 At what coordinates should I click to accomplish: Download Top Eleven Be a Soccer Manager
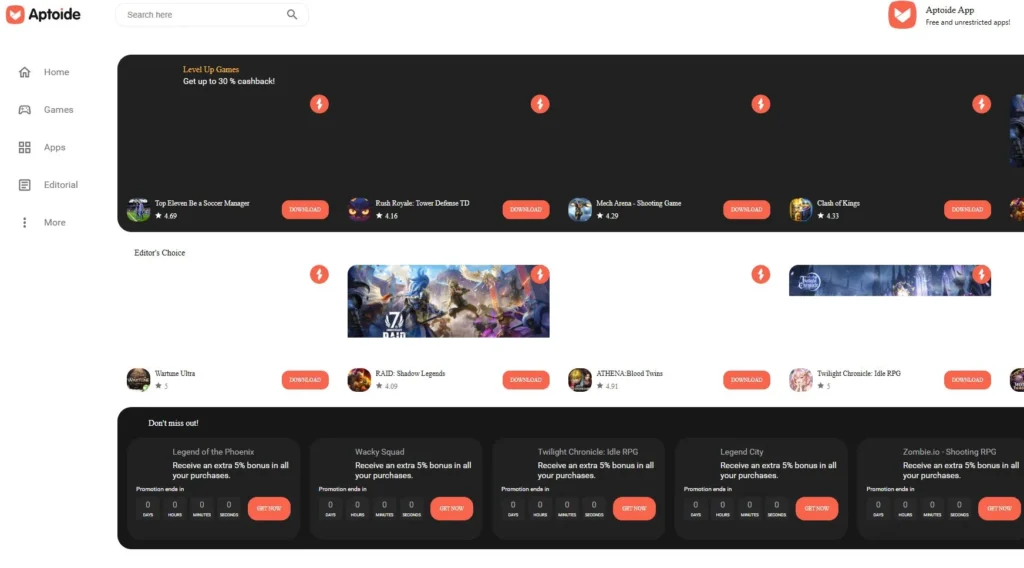[x=305, y=210]
